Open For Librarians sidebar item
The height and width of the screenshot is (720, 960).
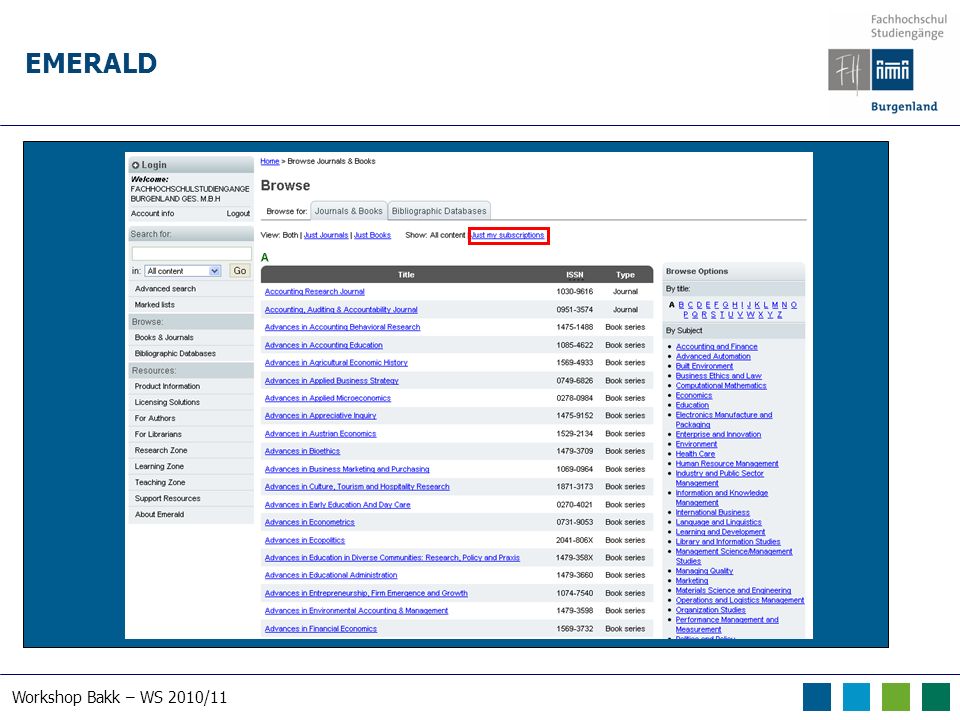[x=158, y=434]
